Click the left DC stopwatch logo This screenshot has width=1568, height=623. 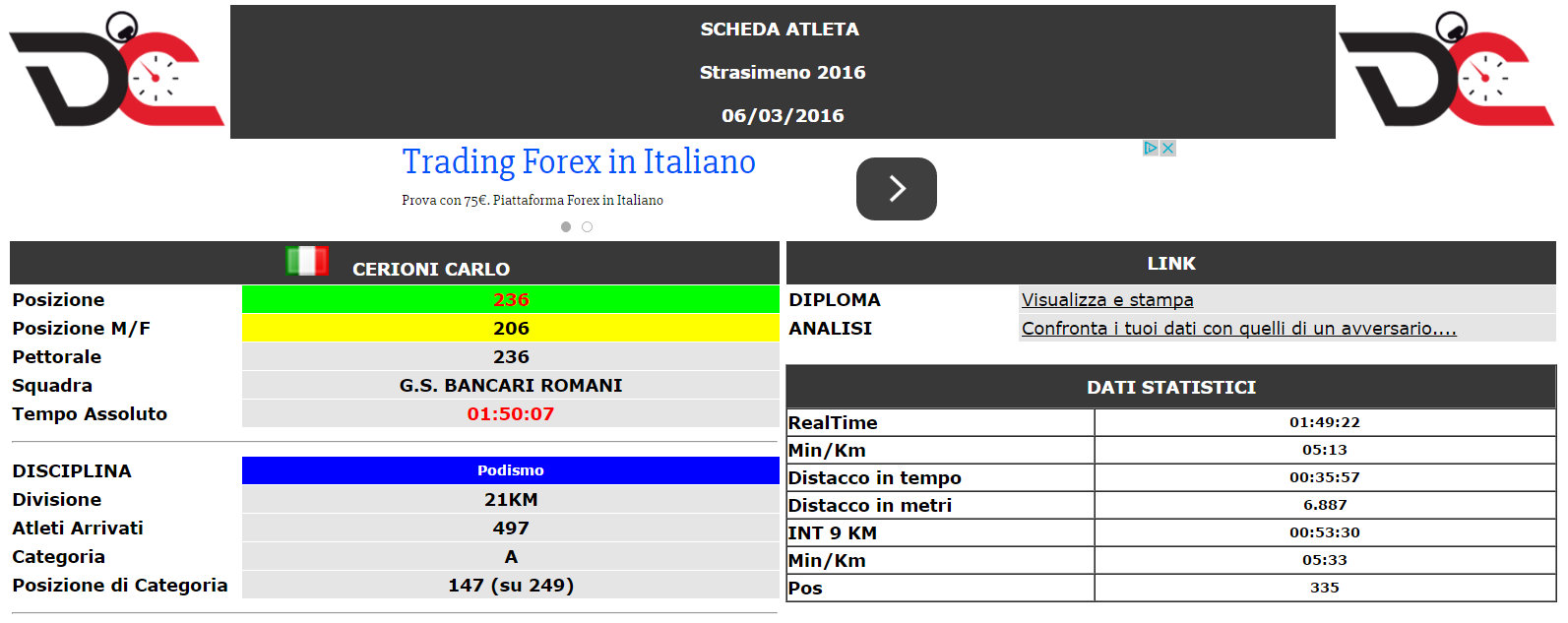point(116,71)
